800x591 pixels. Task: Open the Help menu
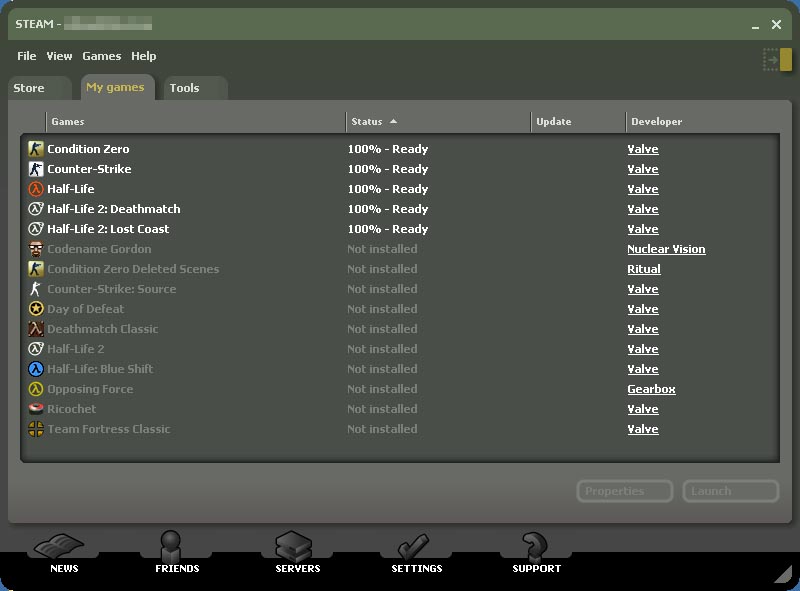pyautogui.click(x=143, y=56)
